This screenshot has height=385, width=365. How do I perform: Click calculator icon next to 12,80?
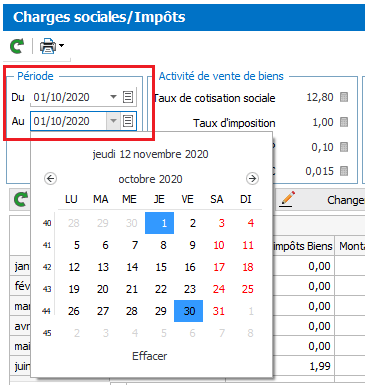pyautogui.click(x=344, y=97)
